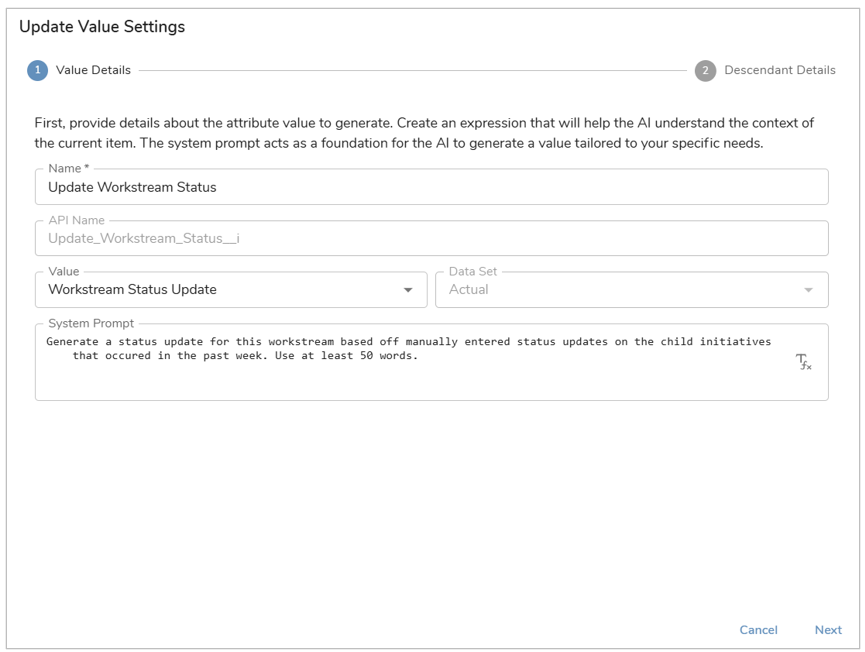This screenshot has height=652, width=865.
Task: Focus the Name field Update Workstream Status
Action: coord(431,187)
